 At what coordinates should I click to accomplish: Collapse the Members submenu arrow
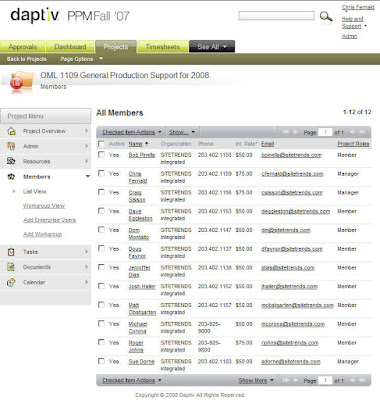click(x=88, y=176)
